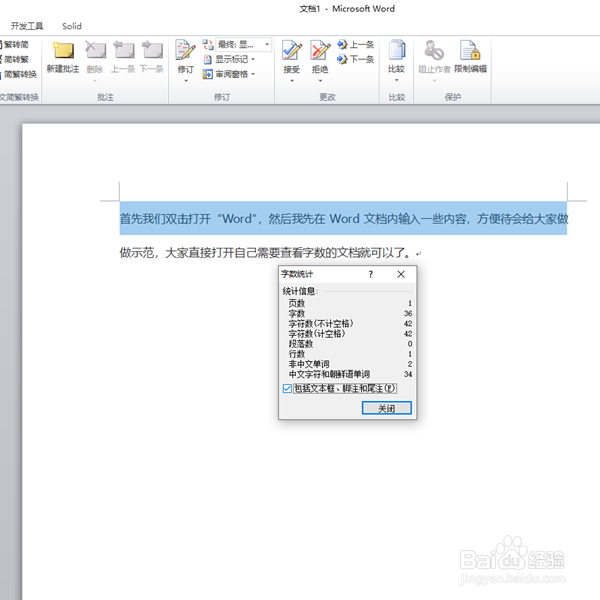
Task: Expand the arrow under 拒绝 button
Action: point(320,81)
